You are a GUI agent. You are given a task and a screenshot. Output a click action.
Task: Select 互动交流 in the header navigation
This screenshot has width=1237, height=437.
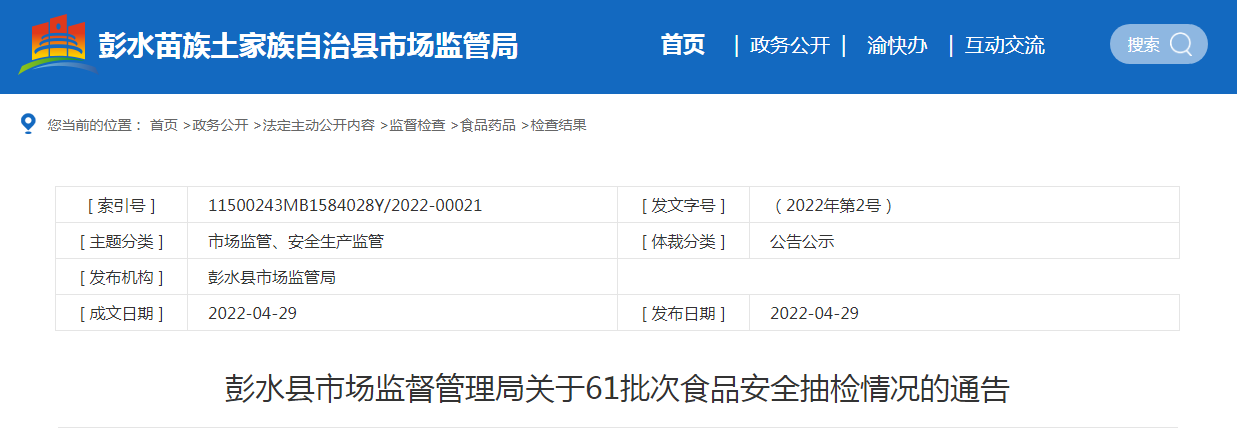pos(1004,45)
